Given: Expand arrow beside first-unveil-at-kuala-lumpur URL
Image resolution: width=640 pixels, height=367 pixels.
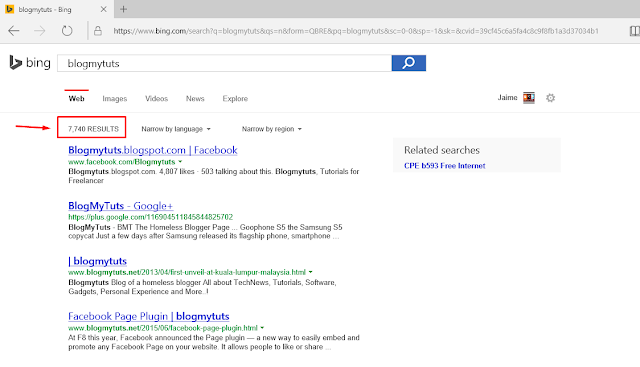Looking at the screenshot, I should (311, 272).
